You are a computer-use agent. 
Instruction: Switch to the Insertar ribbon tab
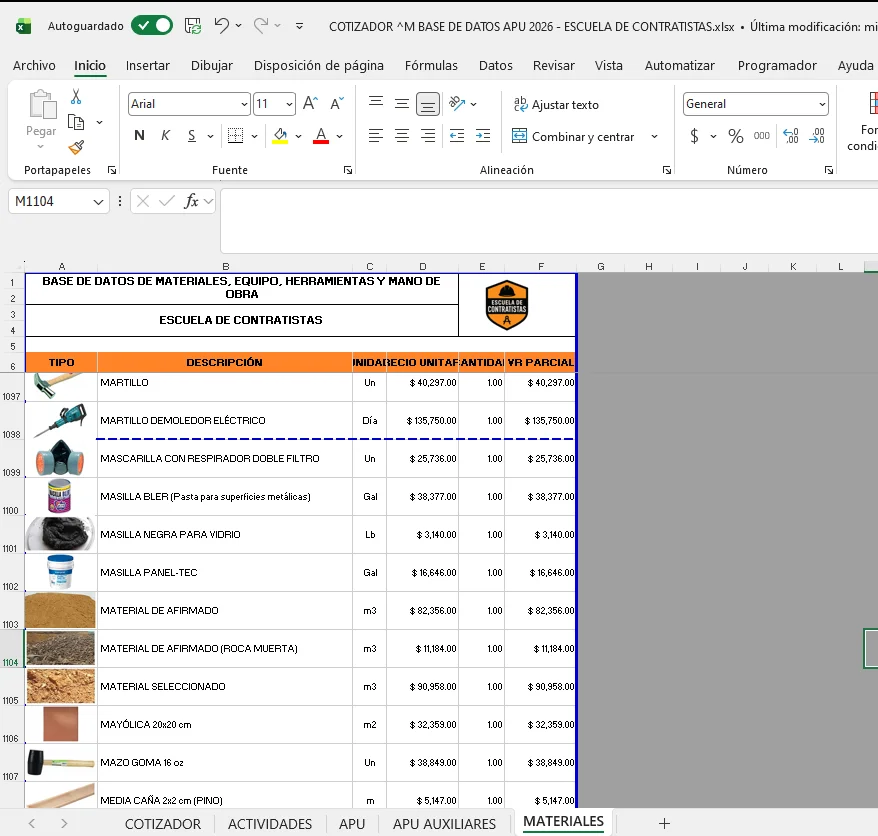147,66
